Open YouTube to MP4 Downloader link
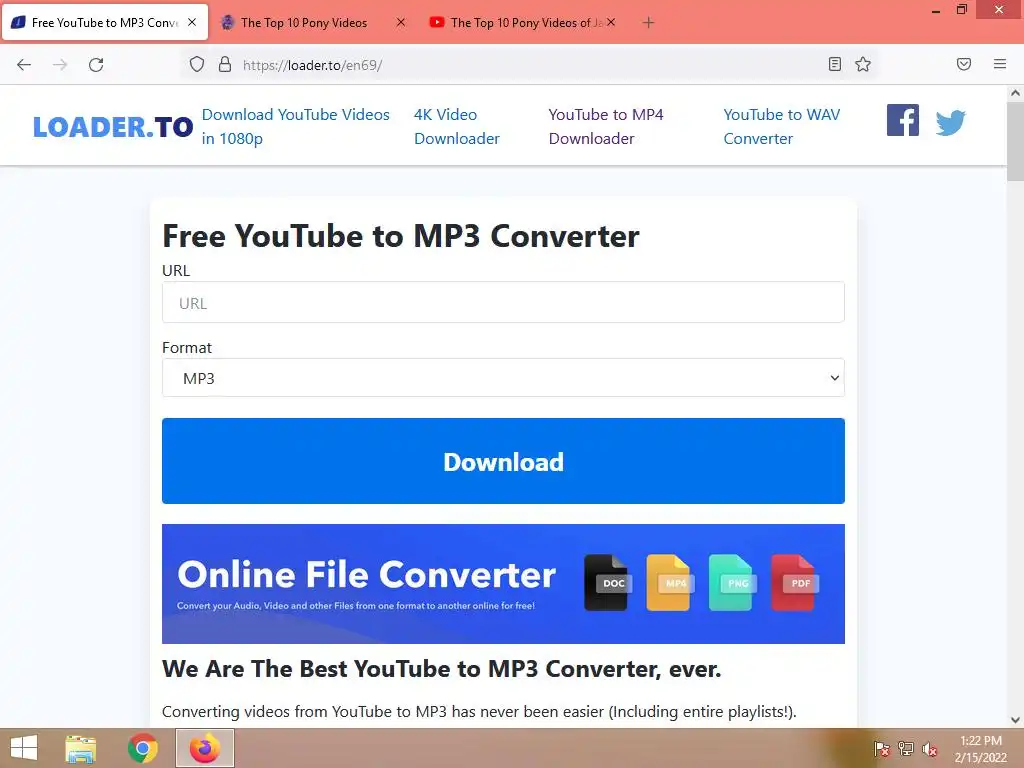The image size is (1024, 768). [605, 126]
